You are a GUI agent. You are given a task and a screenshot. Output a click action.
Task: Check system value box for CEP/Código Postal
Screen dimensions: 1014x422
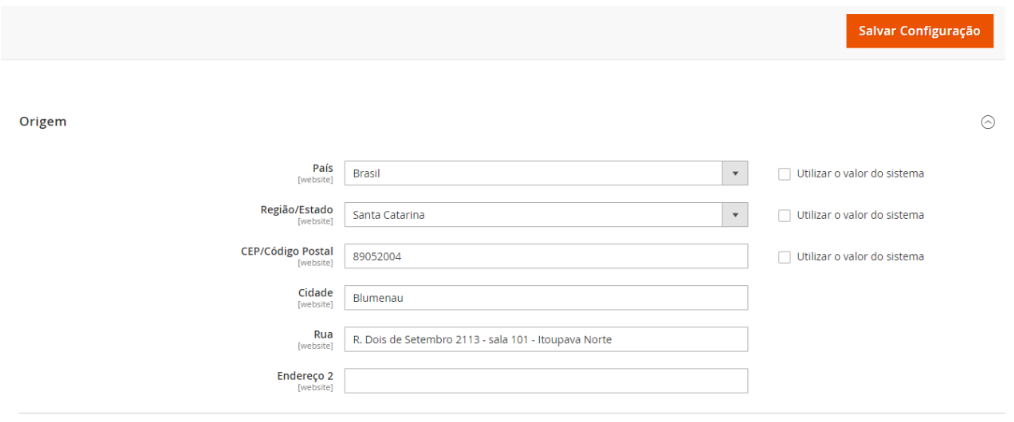(x=784, y=257)
